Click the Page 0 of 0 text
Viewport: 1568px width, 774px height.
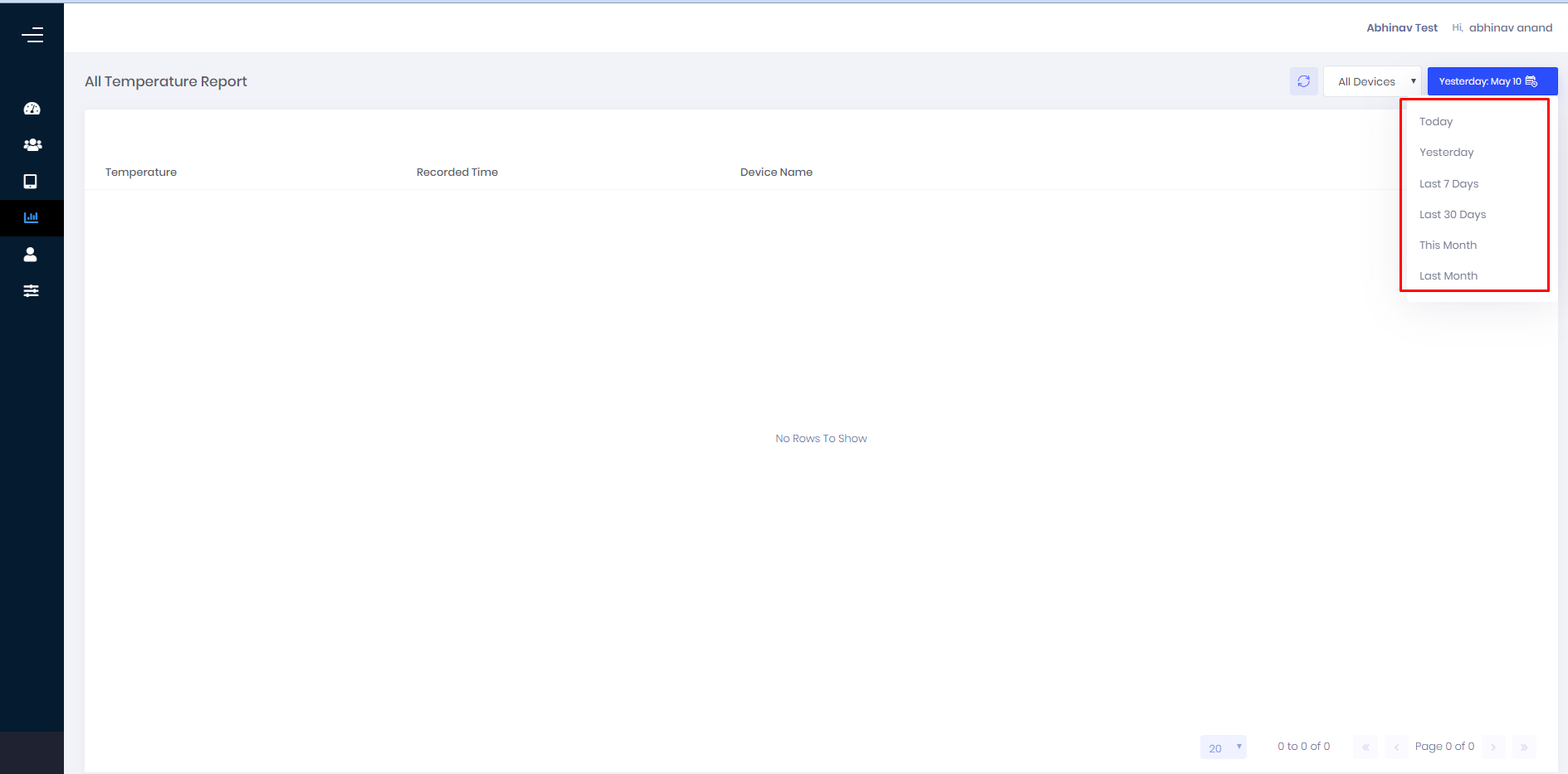[x=1445, y=746]
